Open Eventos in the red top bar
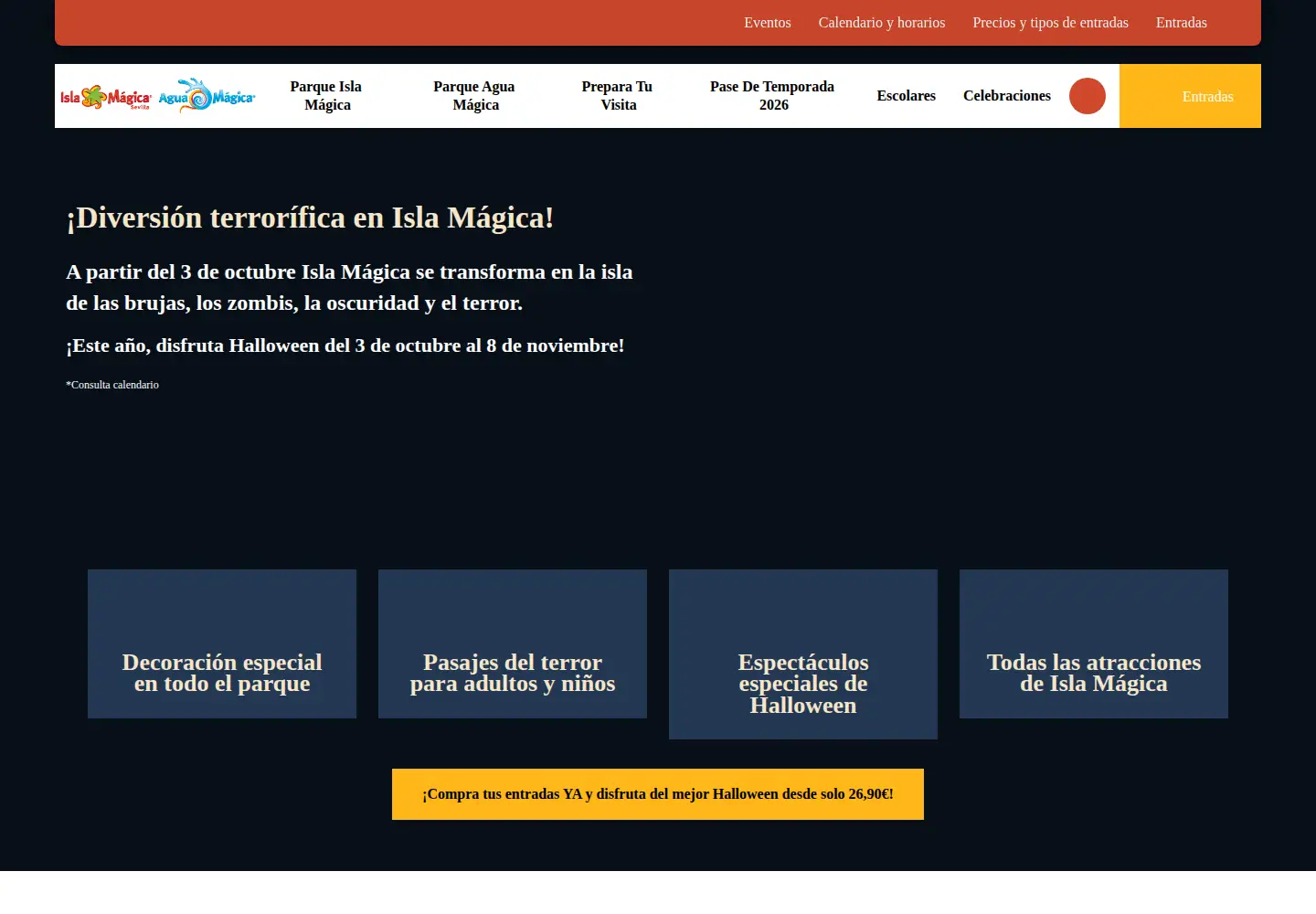This screenshot has height=914, width=1316. pos(768,23)
